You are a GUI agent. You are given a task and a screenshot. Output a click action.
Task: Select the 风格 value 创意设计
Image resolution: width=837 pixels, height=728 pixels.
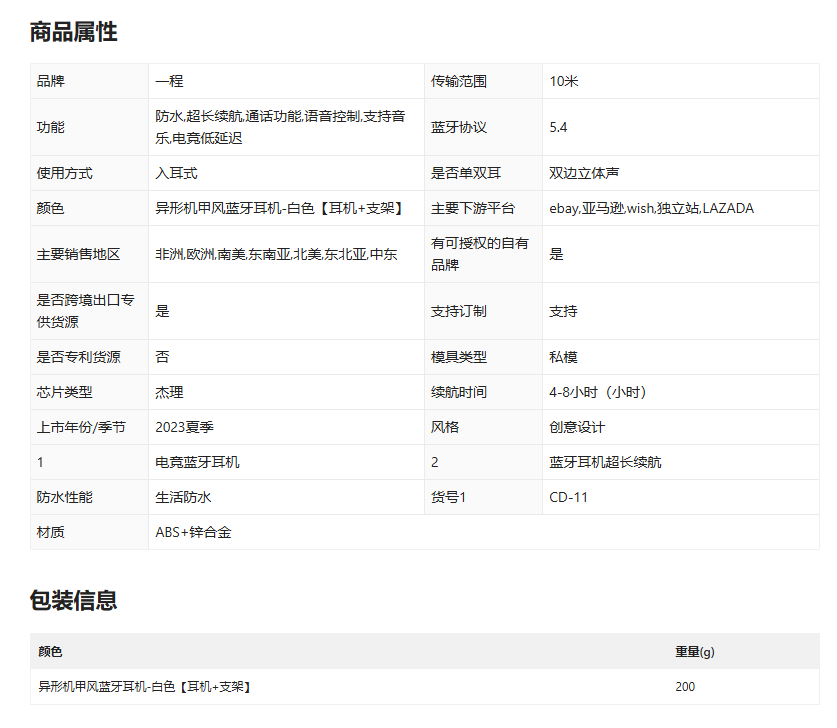tap(577, 427)
